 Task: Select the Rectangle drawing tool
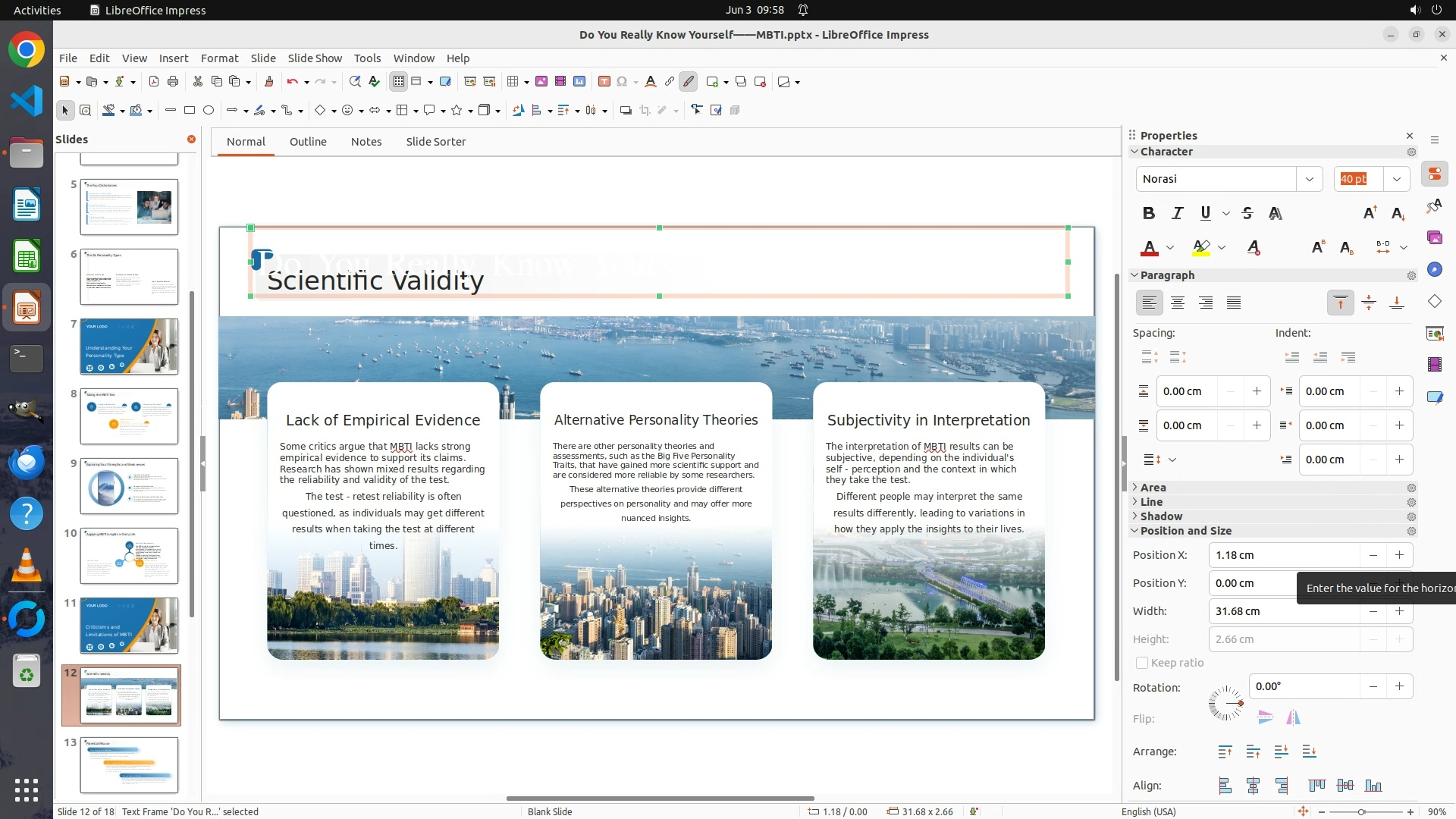coord(190,111)
